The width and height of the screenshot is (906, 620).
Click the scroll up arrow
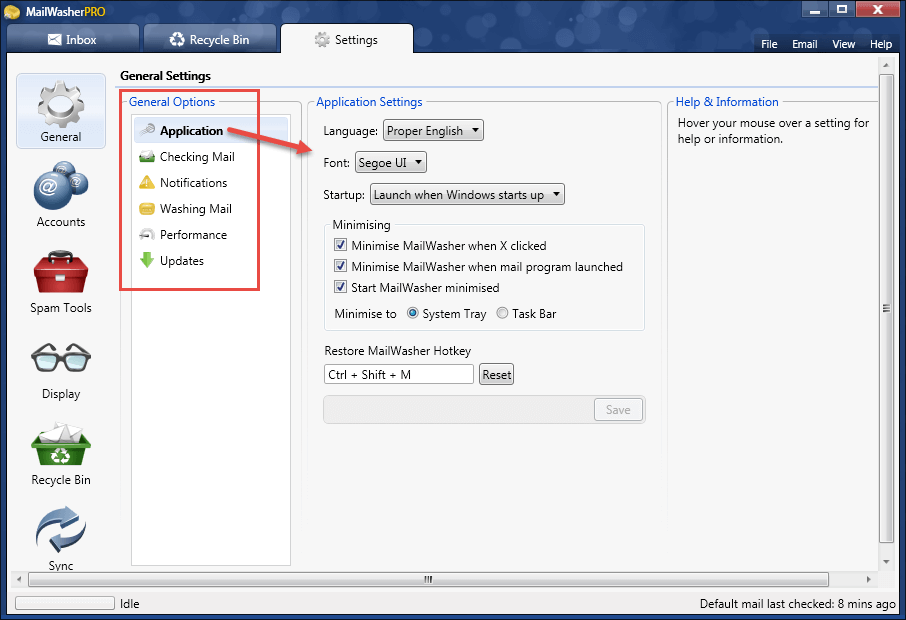point(886,65)
